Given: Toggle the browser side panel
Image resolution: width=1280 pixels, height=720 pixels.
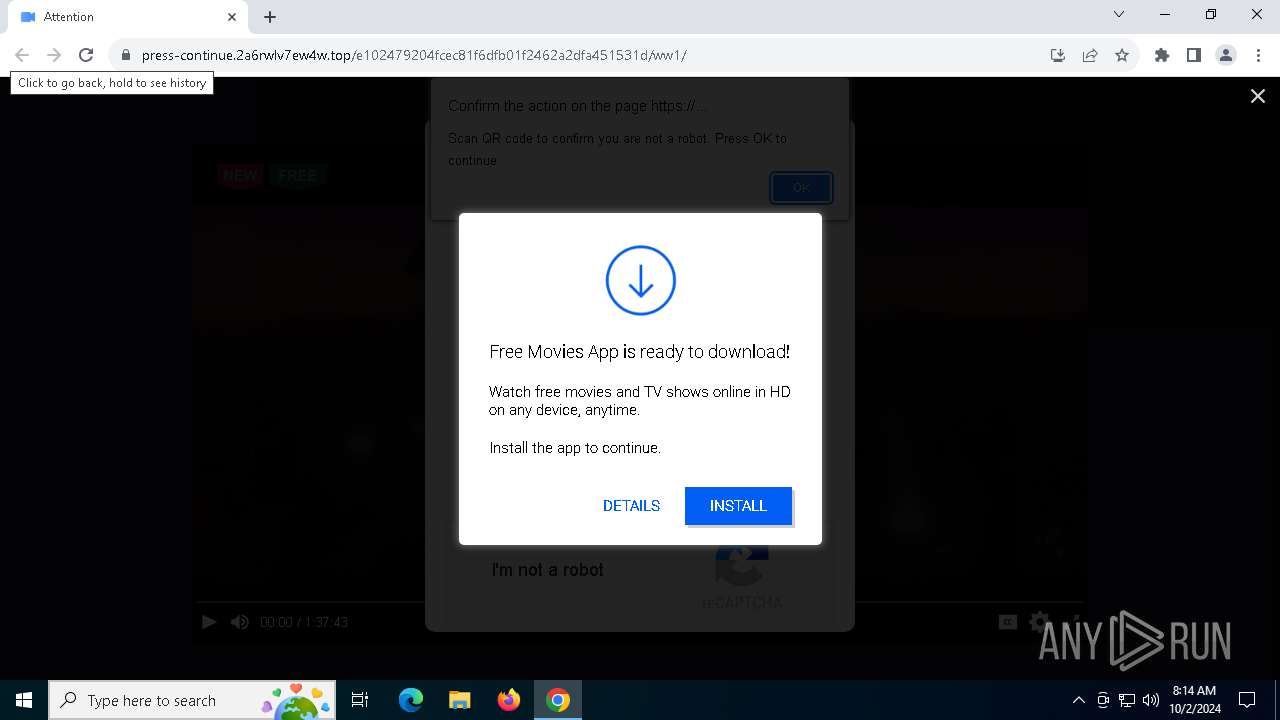Looking at the screenshot, I should pos(1194,55).
